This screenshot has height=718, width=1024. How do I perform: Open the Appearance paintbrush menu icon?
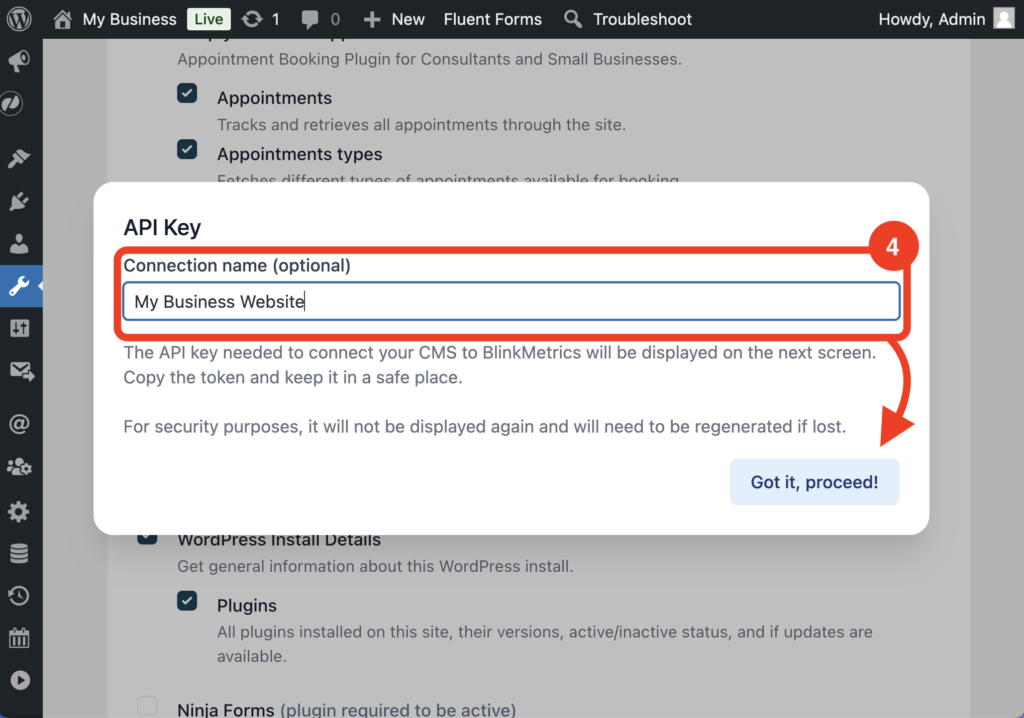coord(19,159)
